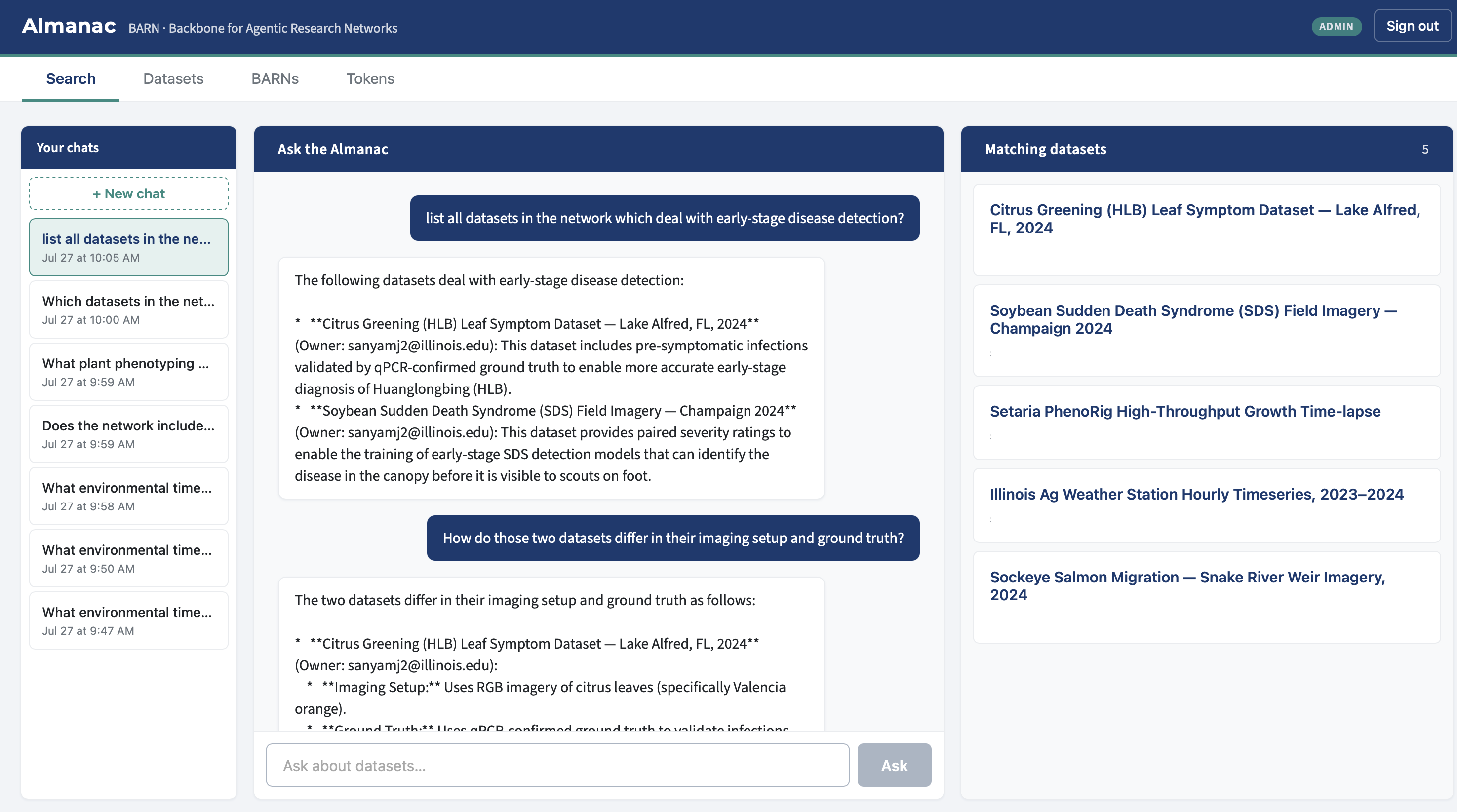Start a new chat

129,193
